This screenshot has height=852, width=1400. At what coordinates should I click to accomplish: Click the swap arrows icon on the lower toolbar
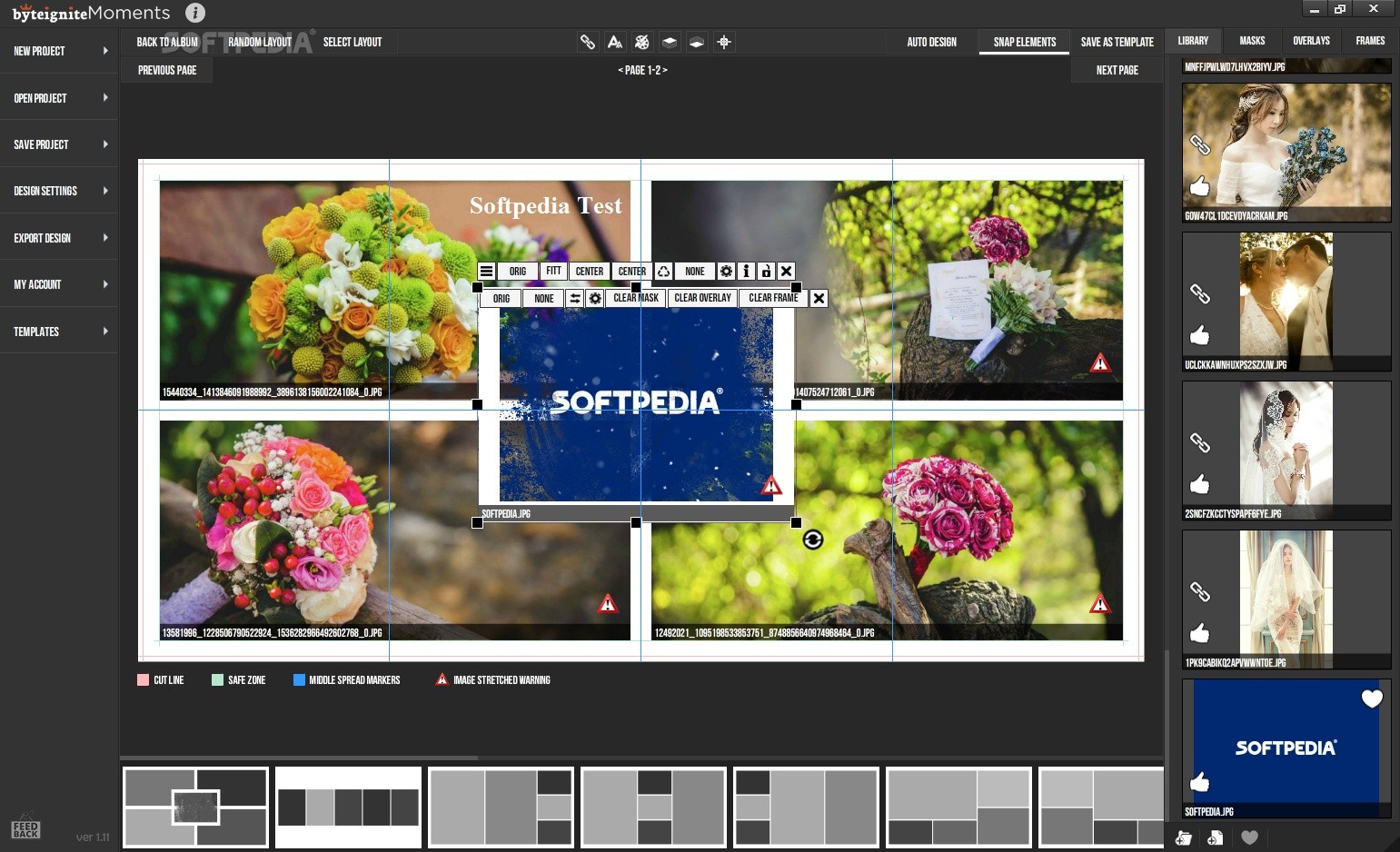pos(575,298)
